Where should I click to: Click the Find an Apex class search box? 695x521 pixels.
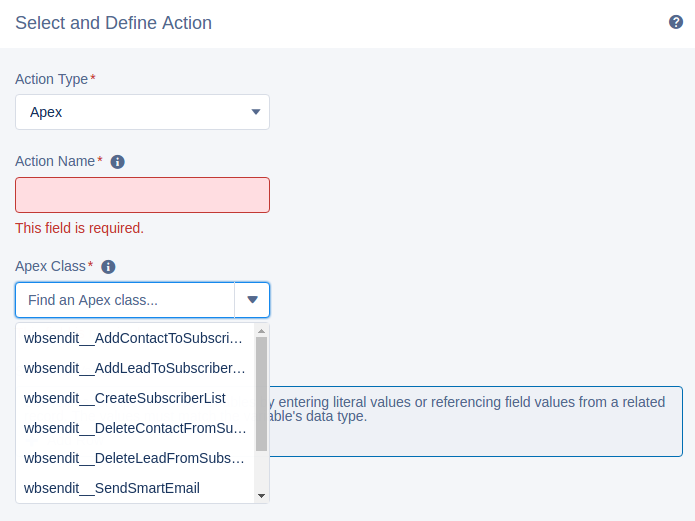(x=125, y=299)
